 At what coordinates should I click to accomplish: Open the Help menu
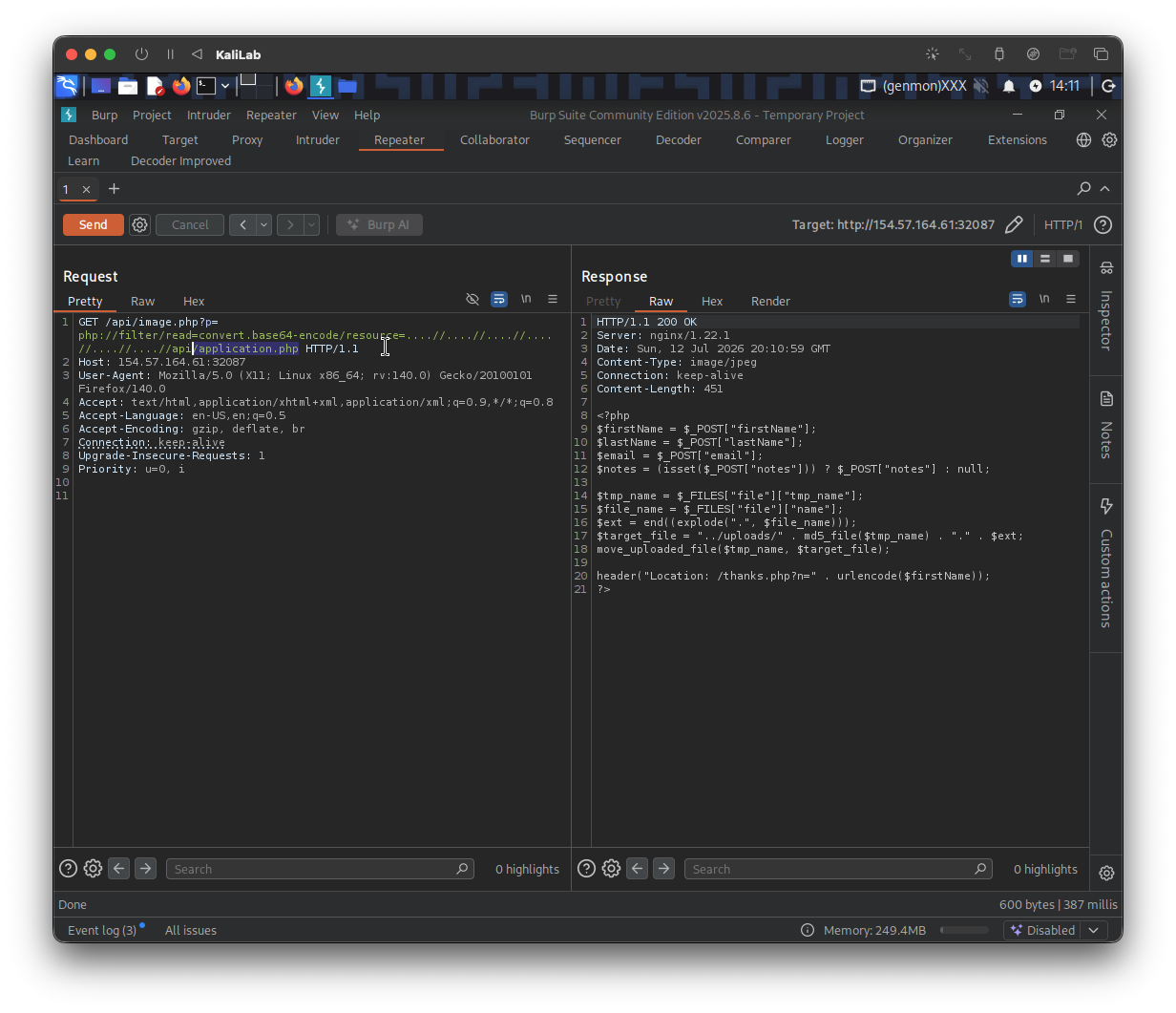(x=367, y=115)
